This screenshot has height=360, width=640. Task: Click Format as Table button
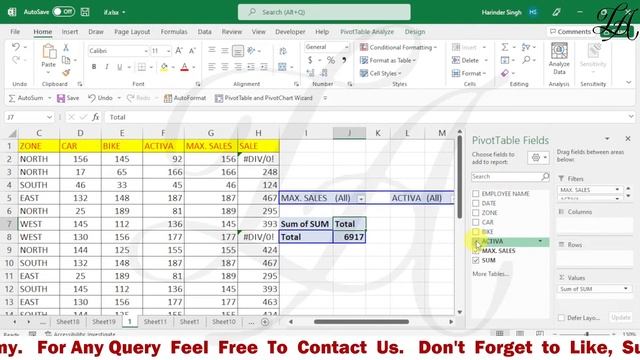pos(388,60)
